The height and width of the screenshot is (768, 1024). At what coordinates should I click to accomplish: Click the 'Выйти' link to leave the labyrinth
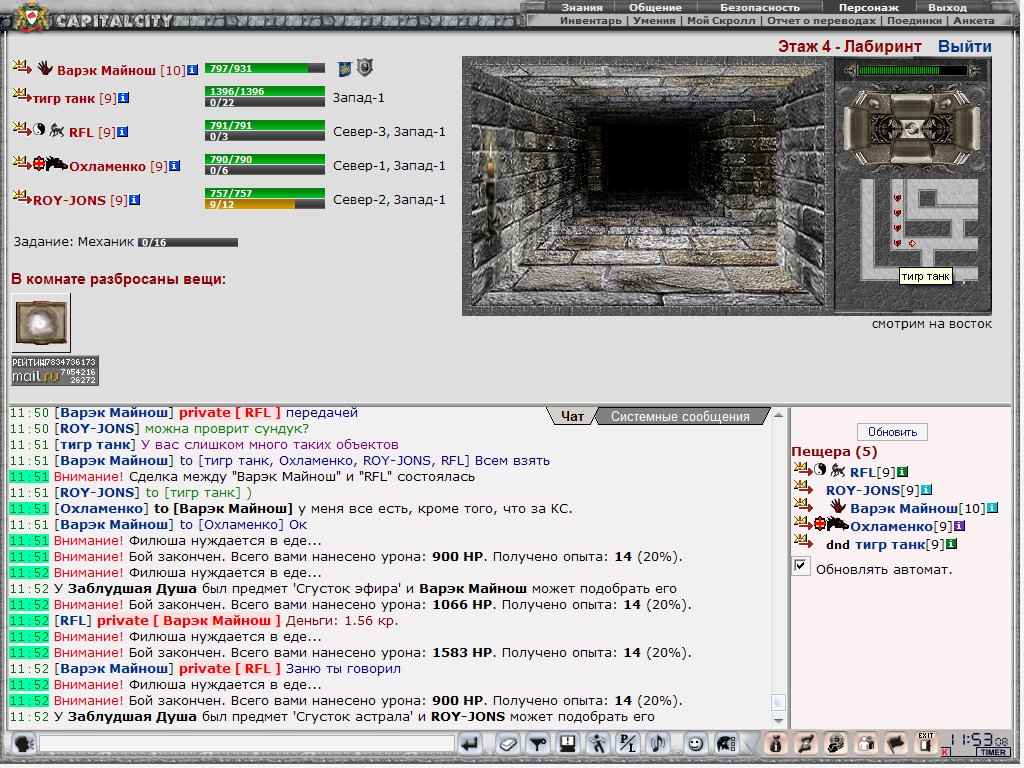(x=964, y=47)
